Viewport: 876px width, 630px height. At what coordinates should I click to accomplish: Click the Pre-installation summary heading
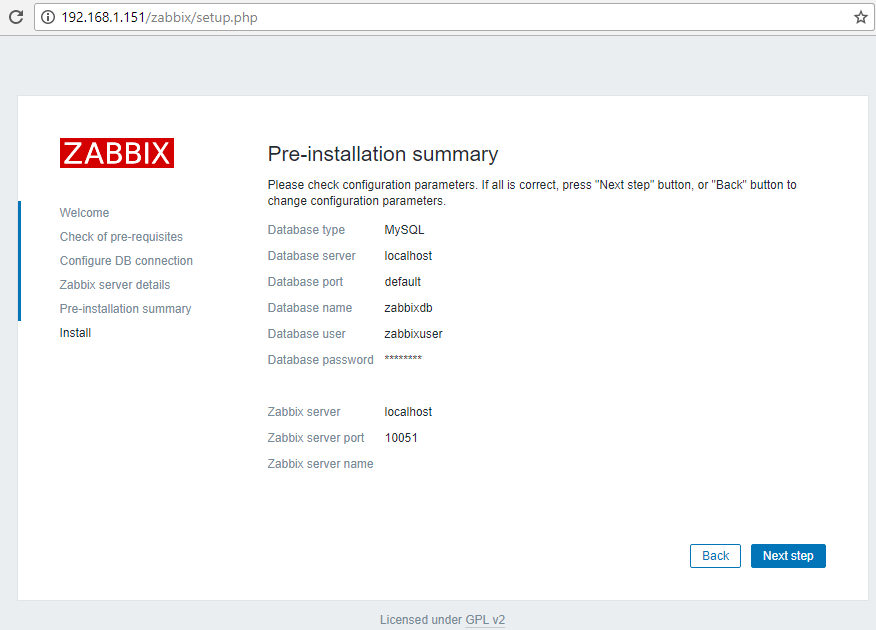(383, 154)
